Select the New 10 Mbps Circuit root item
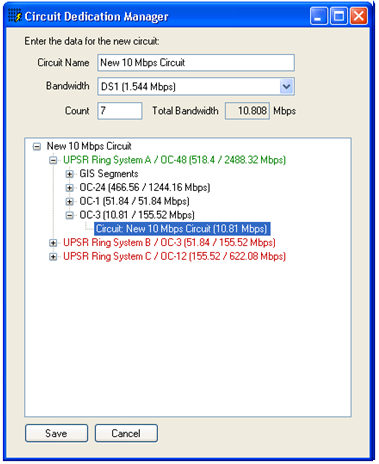 [x=89, y=146]
